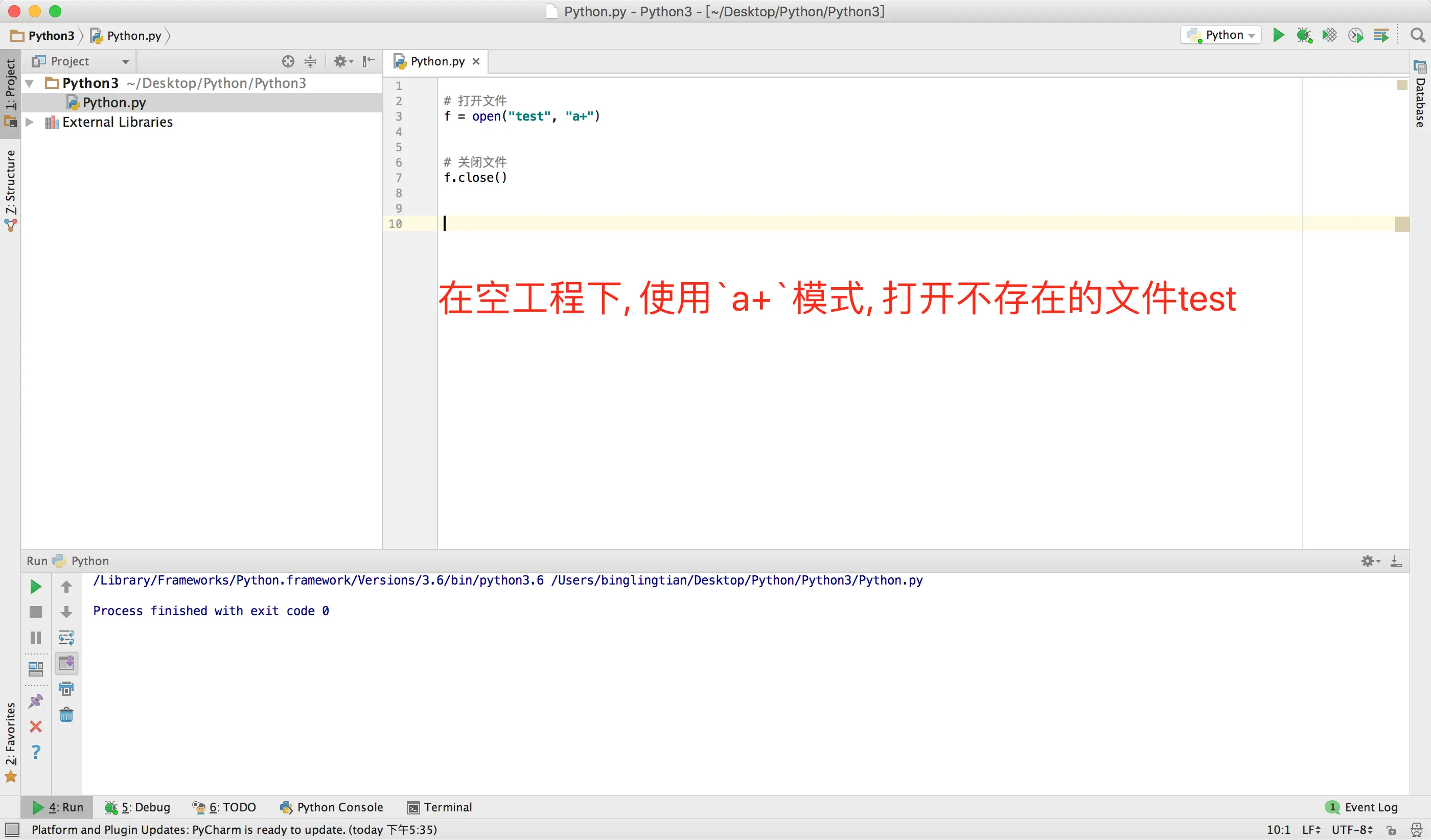Start the Debug bug icon in top toolbar

(1304, 35)
